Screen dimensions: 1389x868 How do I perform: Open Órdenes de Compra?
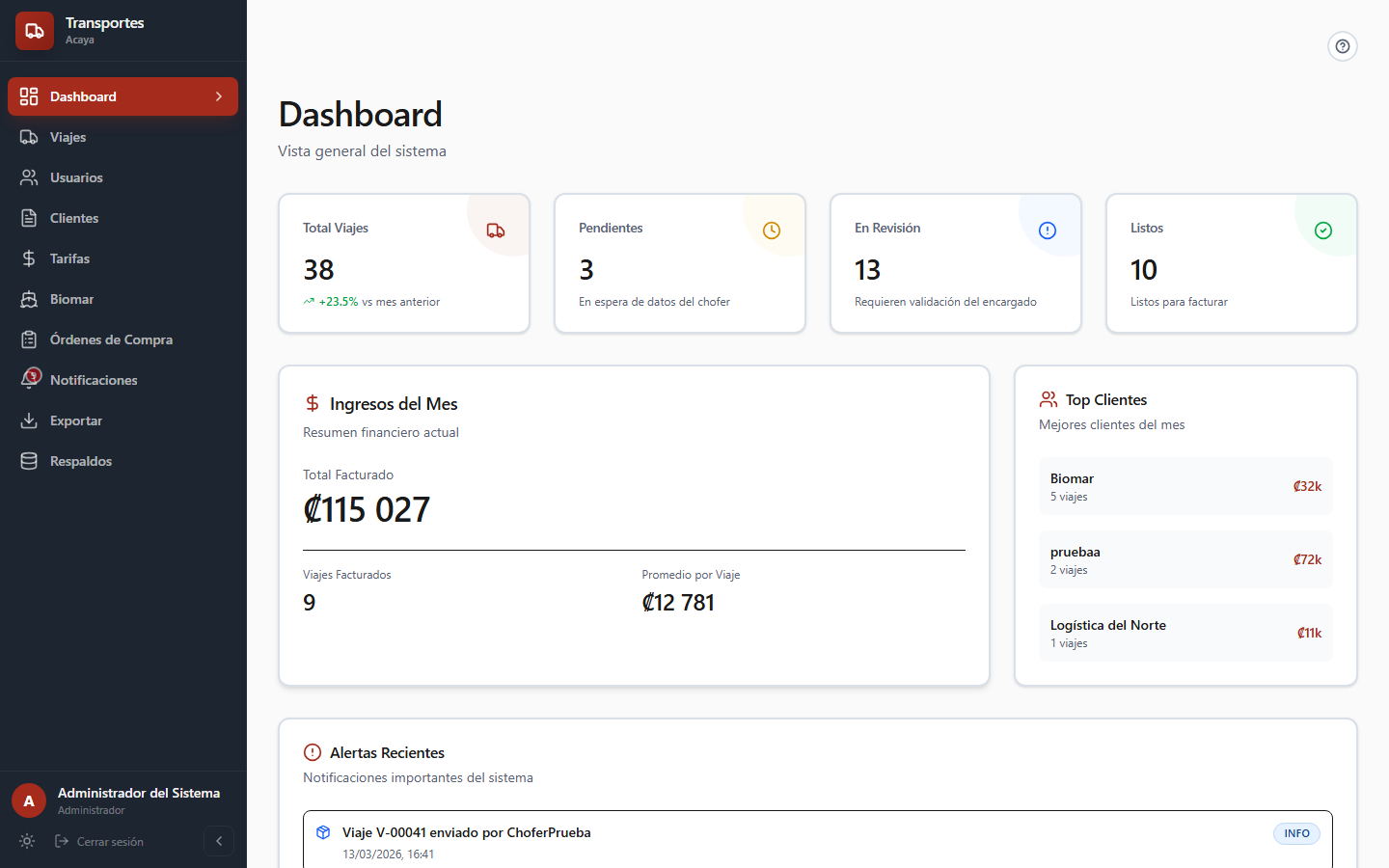tap(111, 339)
